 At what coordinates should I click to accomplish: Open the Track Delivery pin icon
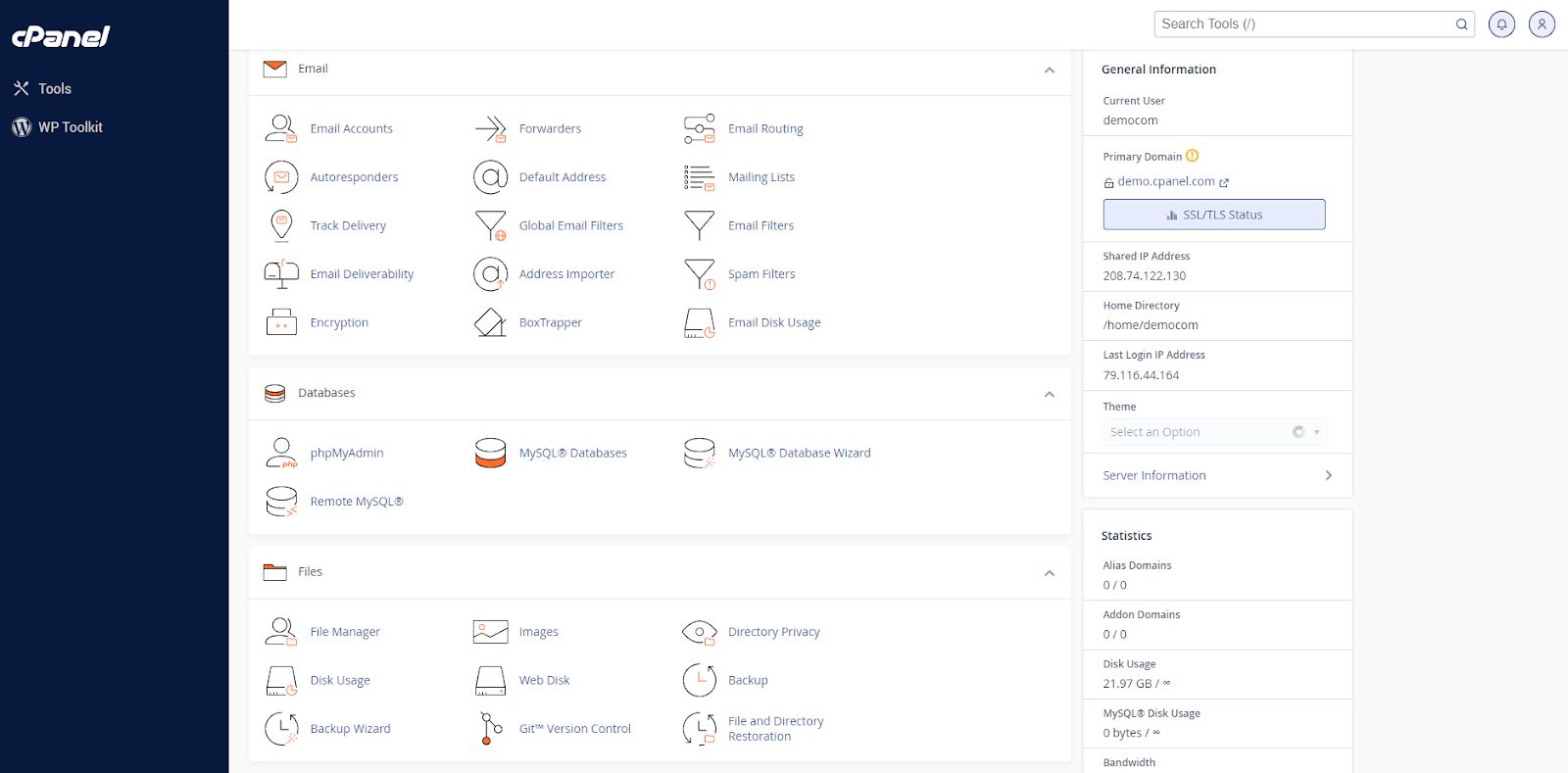coord(281,225)
